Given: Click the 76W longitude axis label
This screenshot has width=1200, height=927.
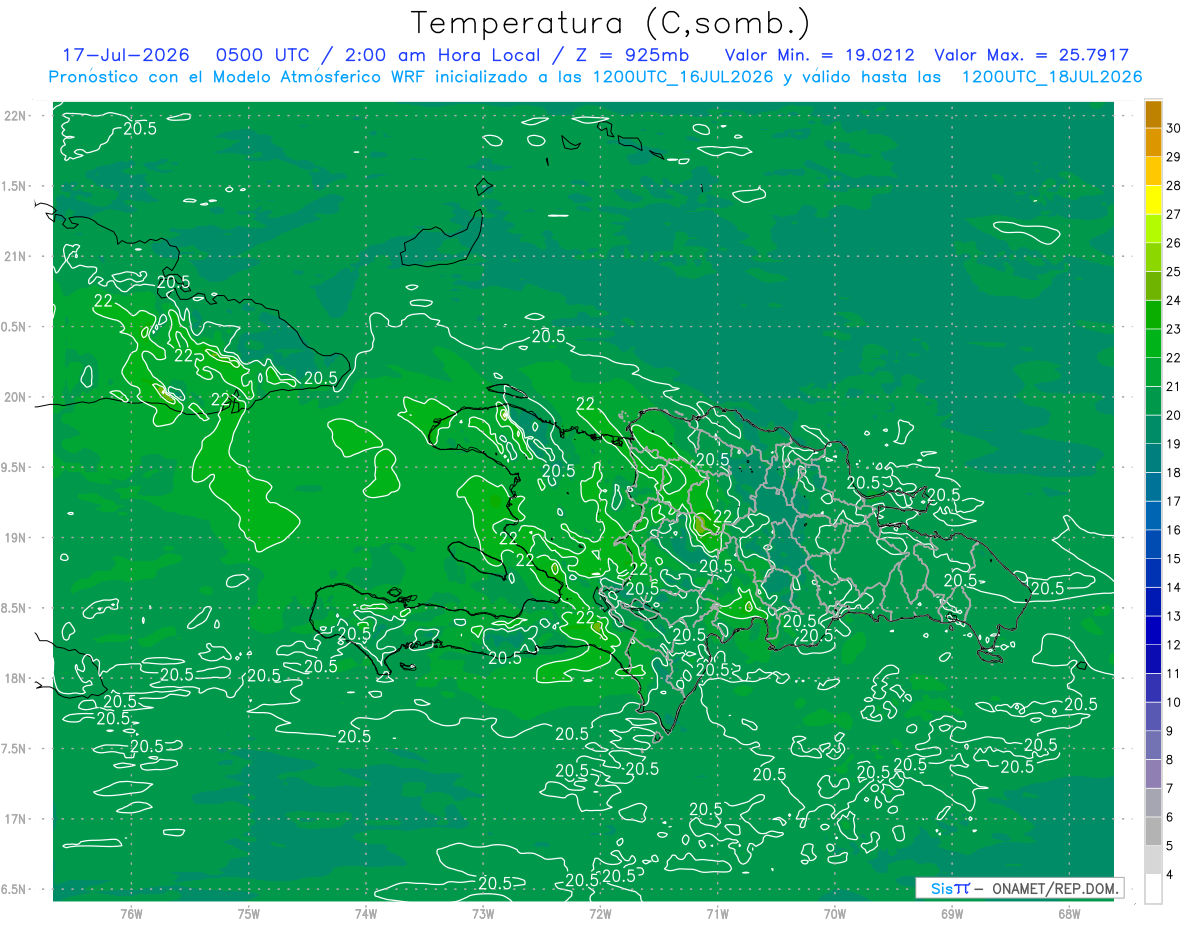Looking at the screenshot, I should pyautogui.click(x=131, y=913).
